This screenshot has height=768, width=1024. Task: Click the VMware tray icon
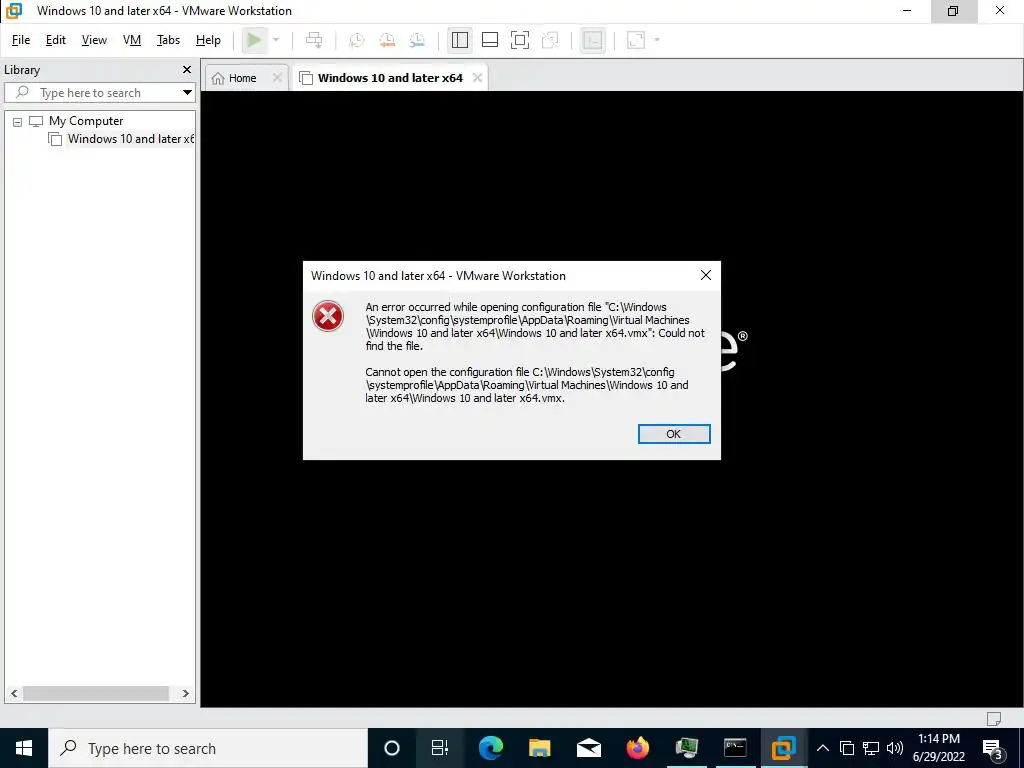coord(847,748)
